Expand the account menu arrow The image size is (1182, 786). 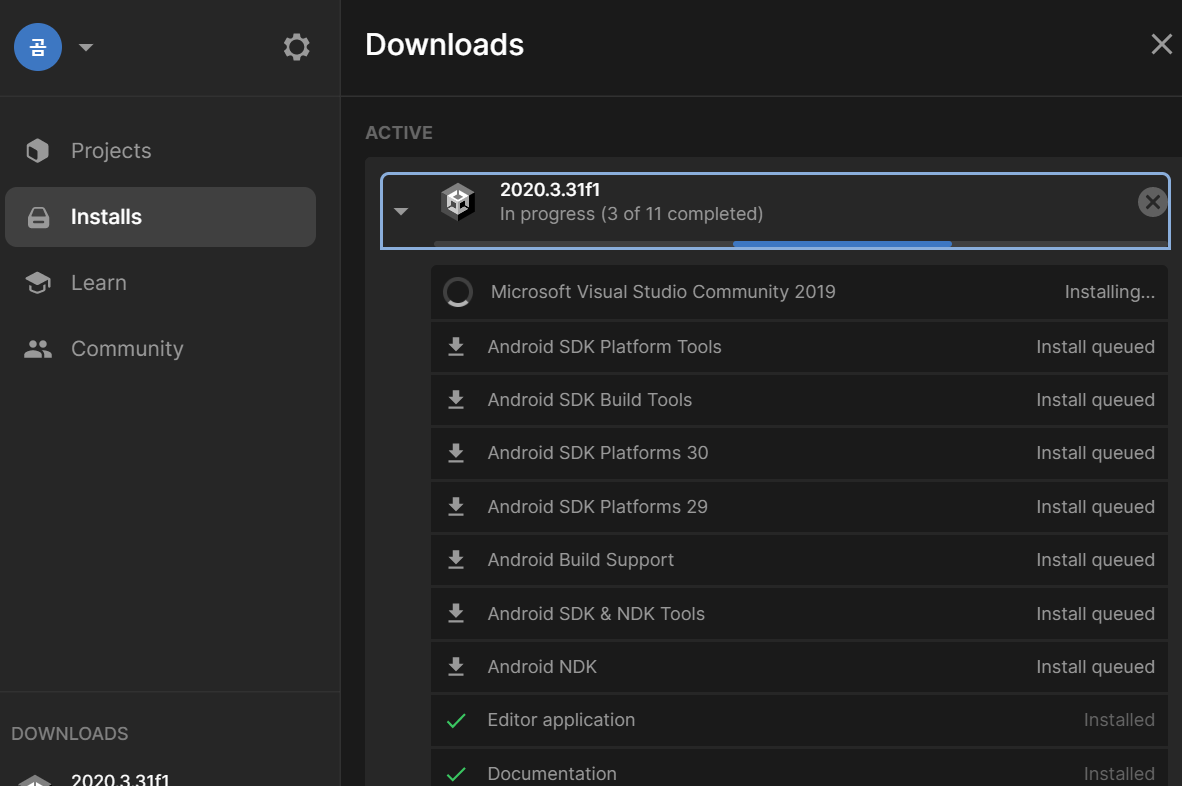(85, 46)
